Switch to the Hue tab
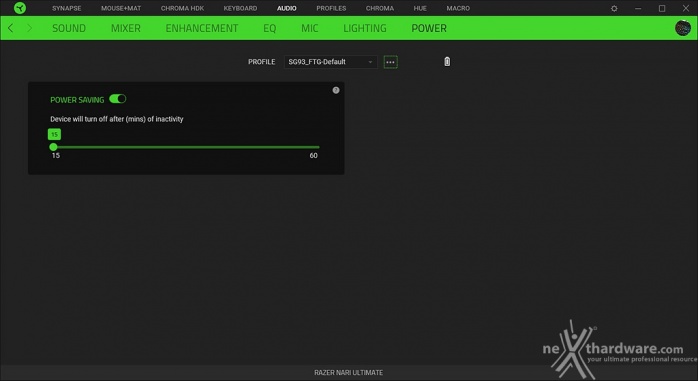Image resolution: width=698 pixels, height=381 pixels. coord(420,8)
